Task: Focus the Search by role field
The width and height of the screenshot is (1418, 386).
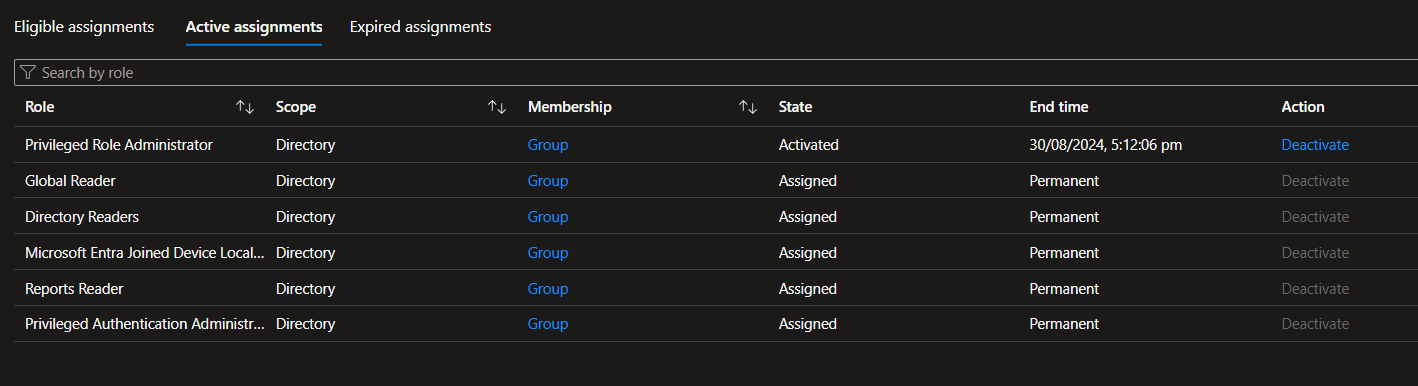Action: tap(716, 73)
